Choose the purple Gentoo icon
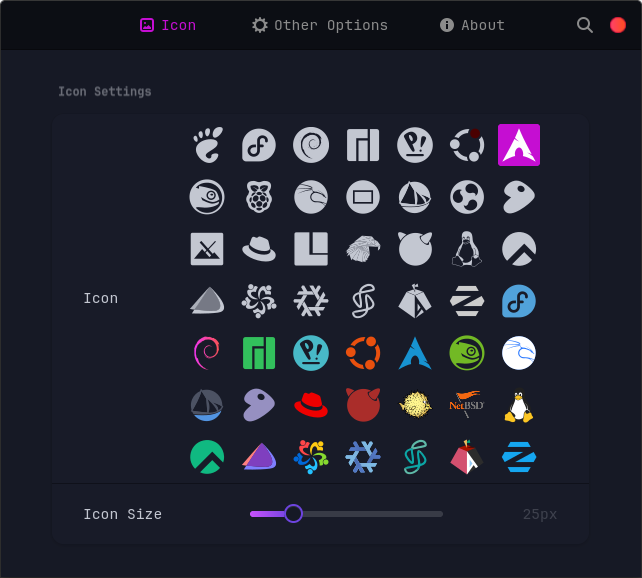The width and height of the screenshot is (642, 578). click(259, 405)
